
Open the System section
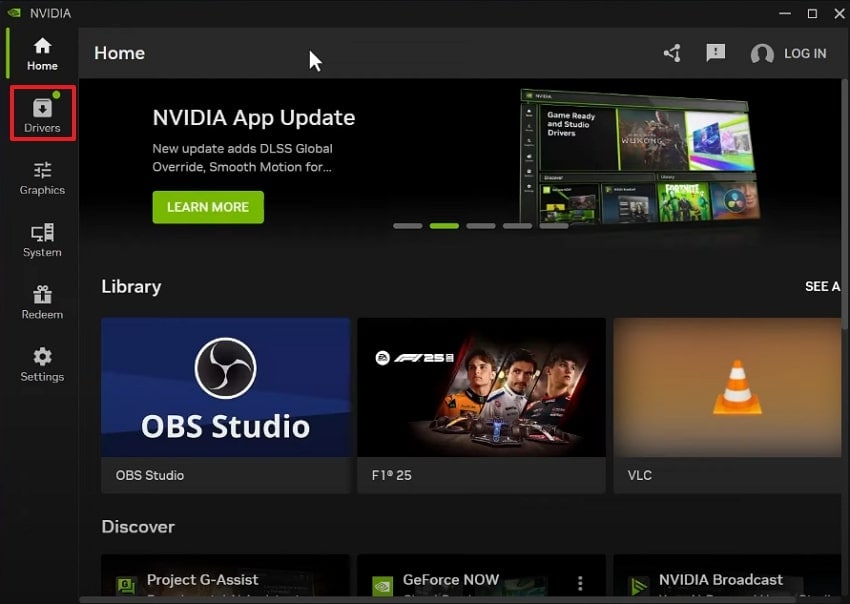[42, 241]
